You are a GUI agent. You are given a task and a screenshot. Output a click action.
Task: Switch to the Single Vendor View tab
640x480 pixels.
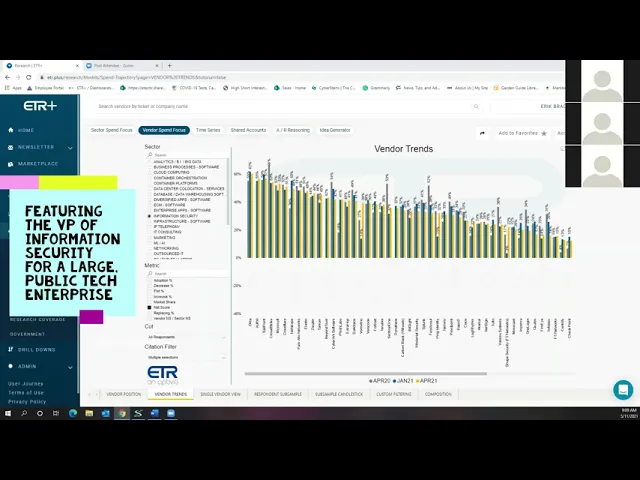[220, 394]
